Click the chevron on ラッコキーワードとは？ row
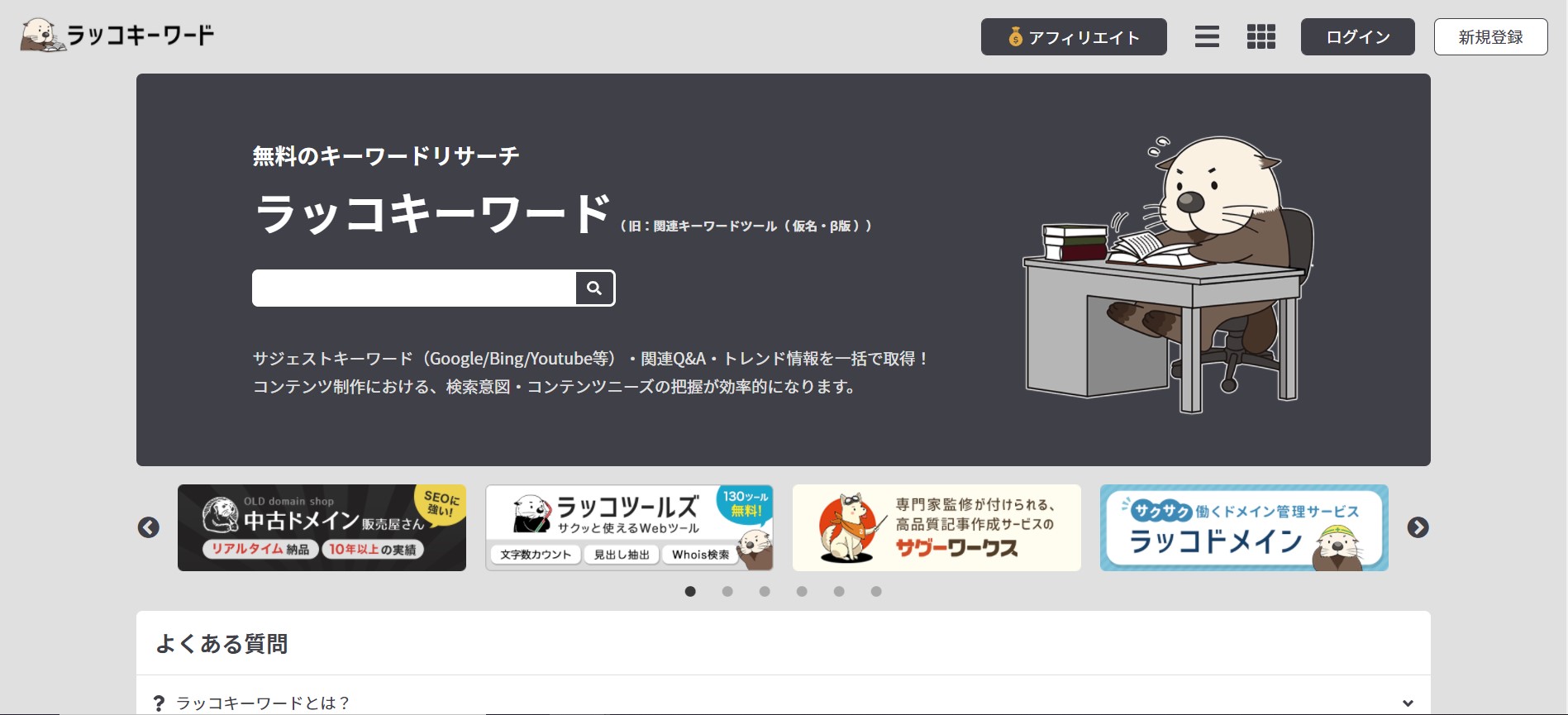This screenshot has height=715, width=1568. pyautogui.click(x=1408, y=703)
